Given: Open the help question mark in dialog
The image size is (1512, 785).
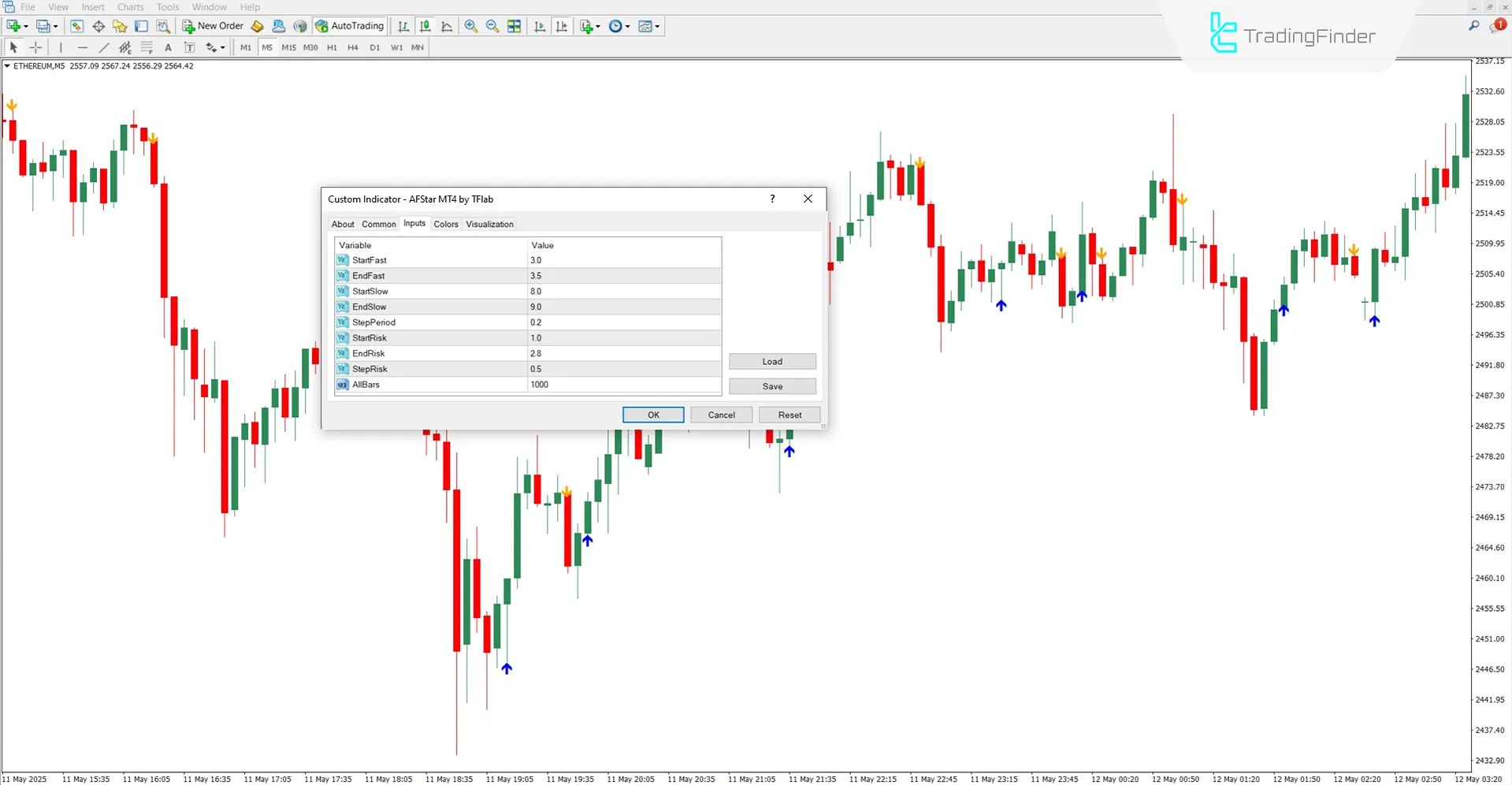Looking at the screenshot, I should (772, 199).
